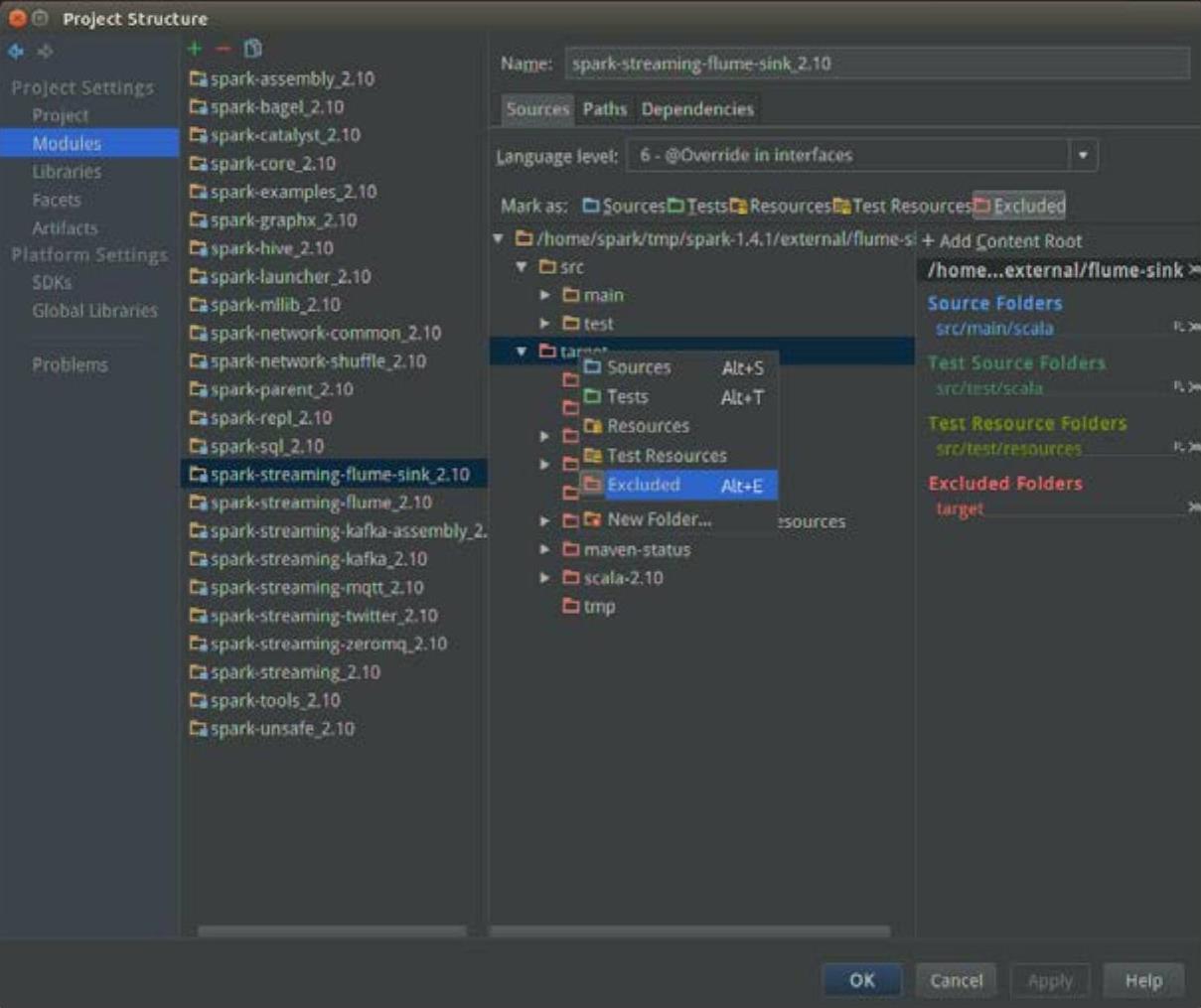Click the module Name text field
The image size is (1201, 1008).
[x=876, y=64]
